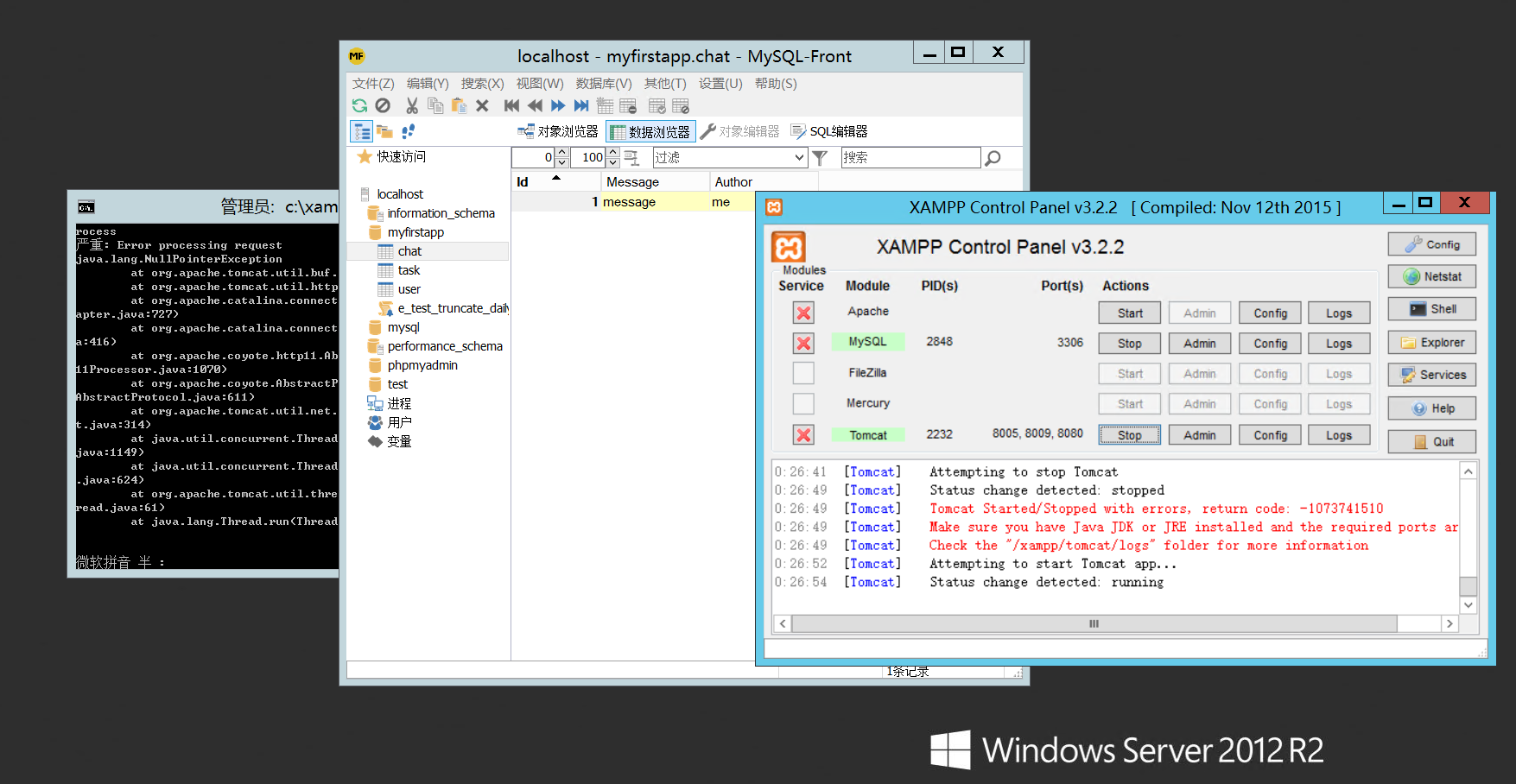Click the Copy icon in MySQL-Front toolbar
This screenshot has width=1516, height=784.
pos(435,105)
